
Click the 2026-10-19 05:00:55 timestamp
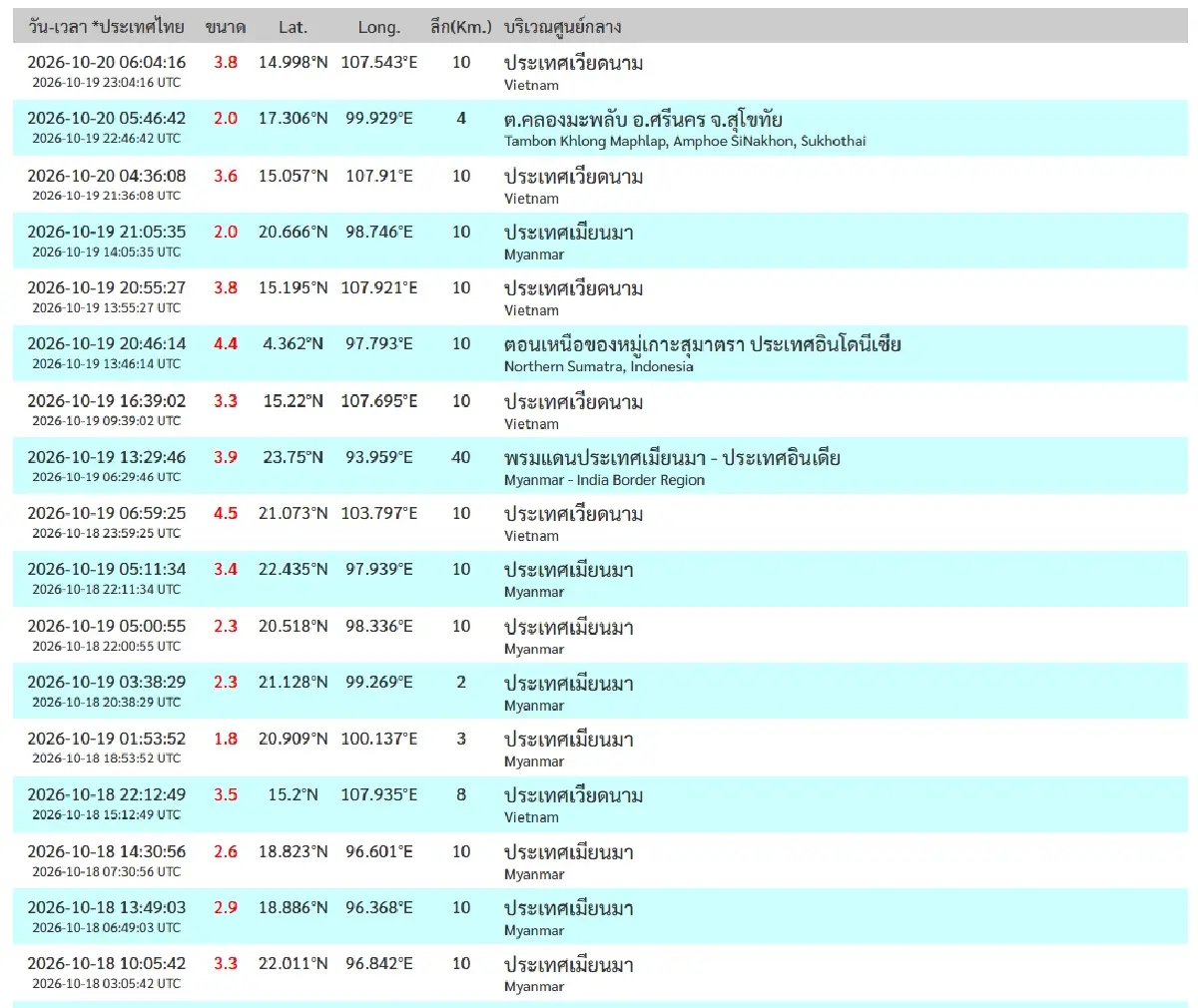pyautogui.click(x=107, y=626)
